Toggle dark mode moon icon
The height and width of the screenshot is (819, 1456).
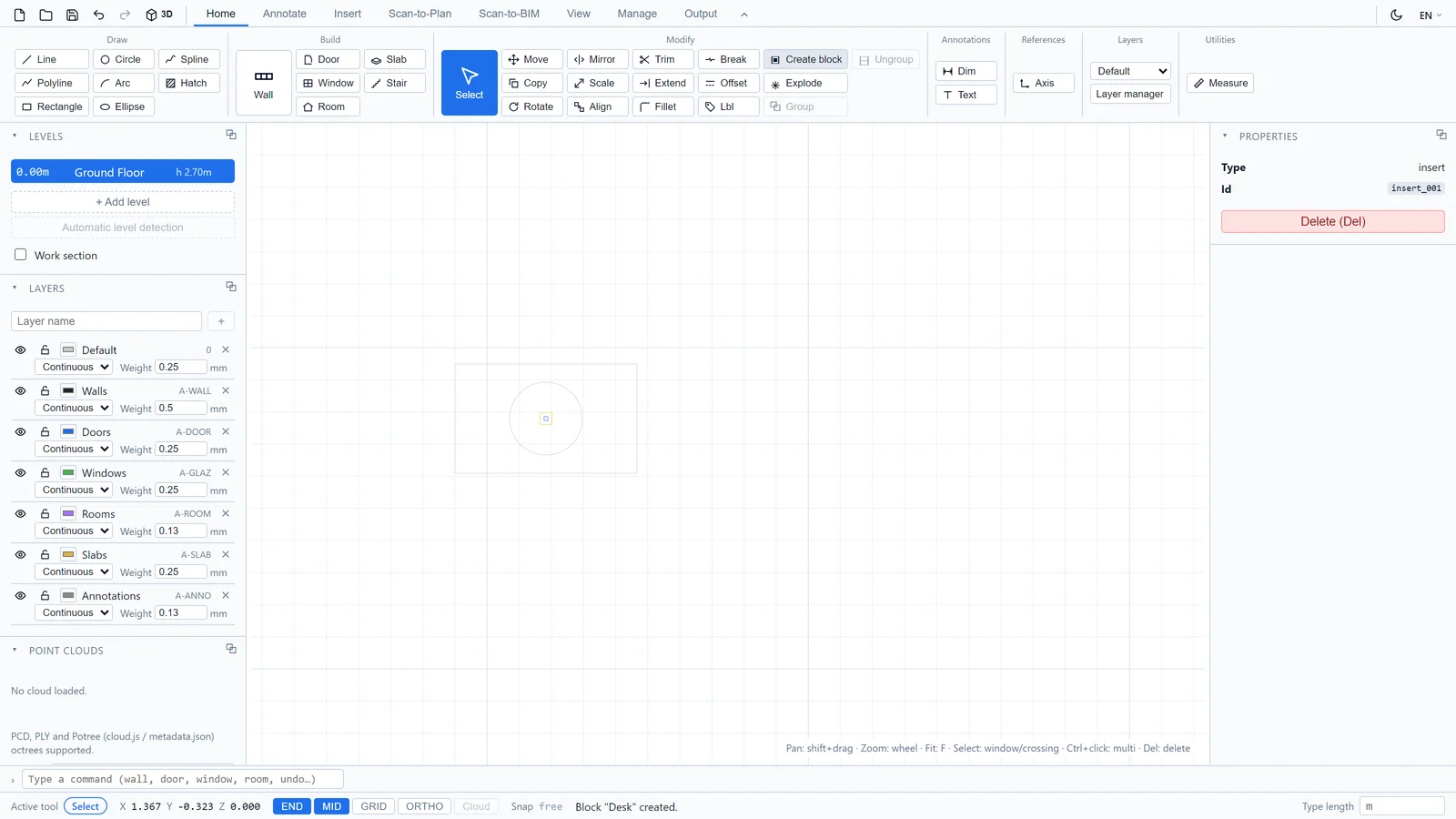(1396, 15)
